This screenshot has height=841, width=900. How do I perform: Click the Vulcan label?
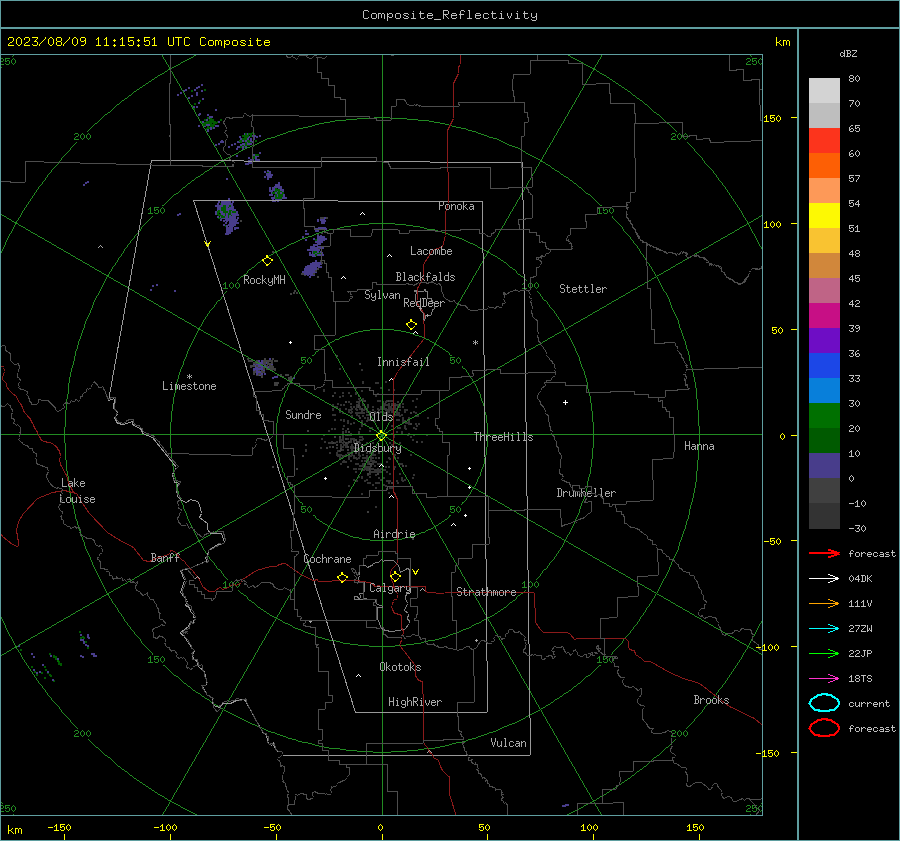pyautogui.click(x=508, y=743)
